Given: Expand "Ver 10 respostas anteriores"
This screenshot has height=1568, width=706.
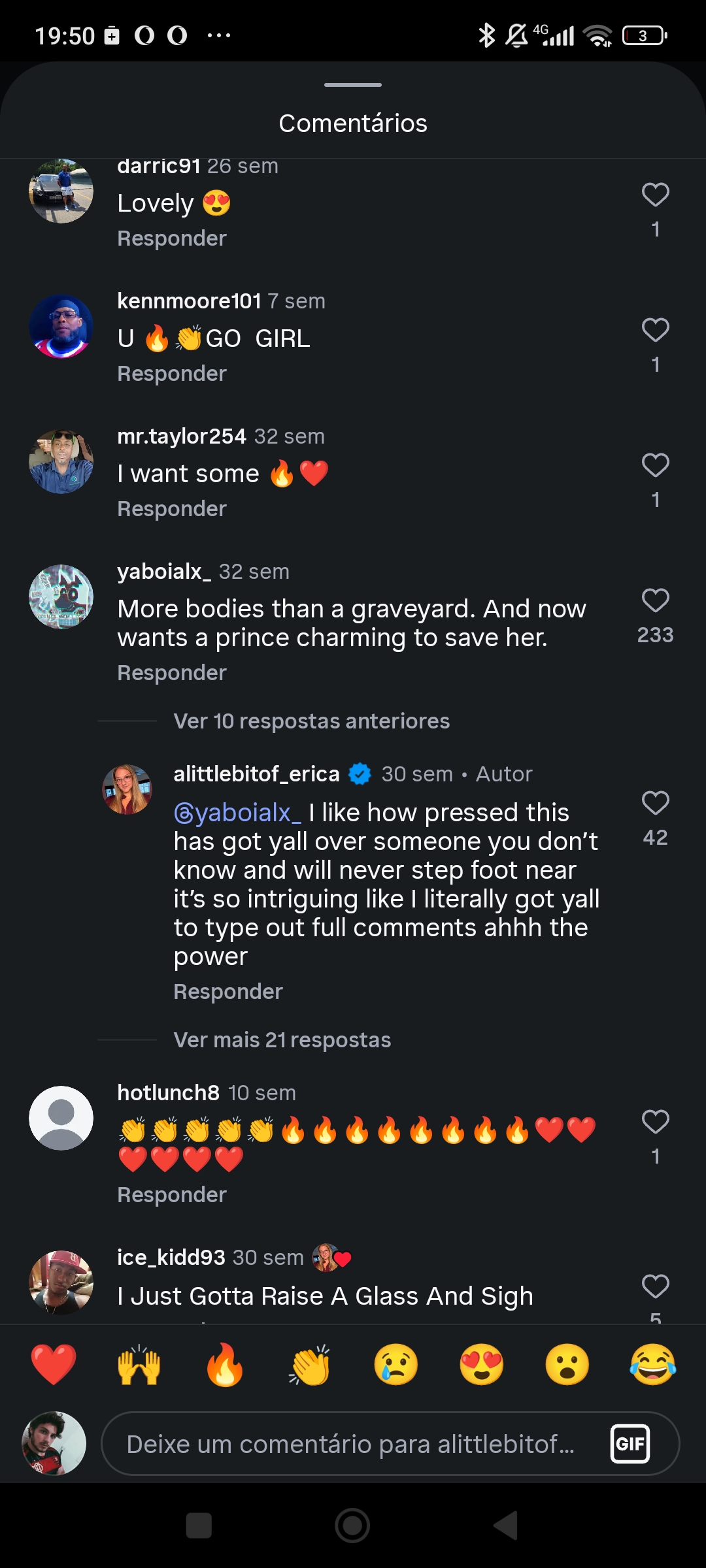Looking at the screenshot, I should coord(312,721).
